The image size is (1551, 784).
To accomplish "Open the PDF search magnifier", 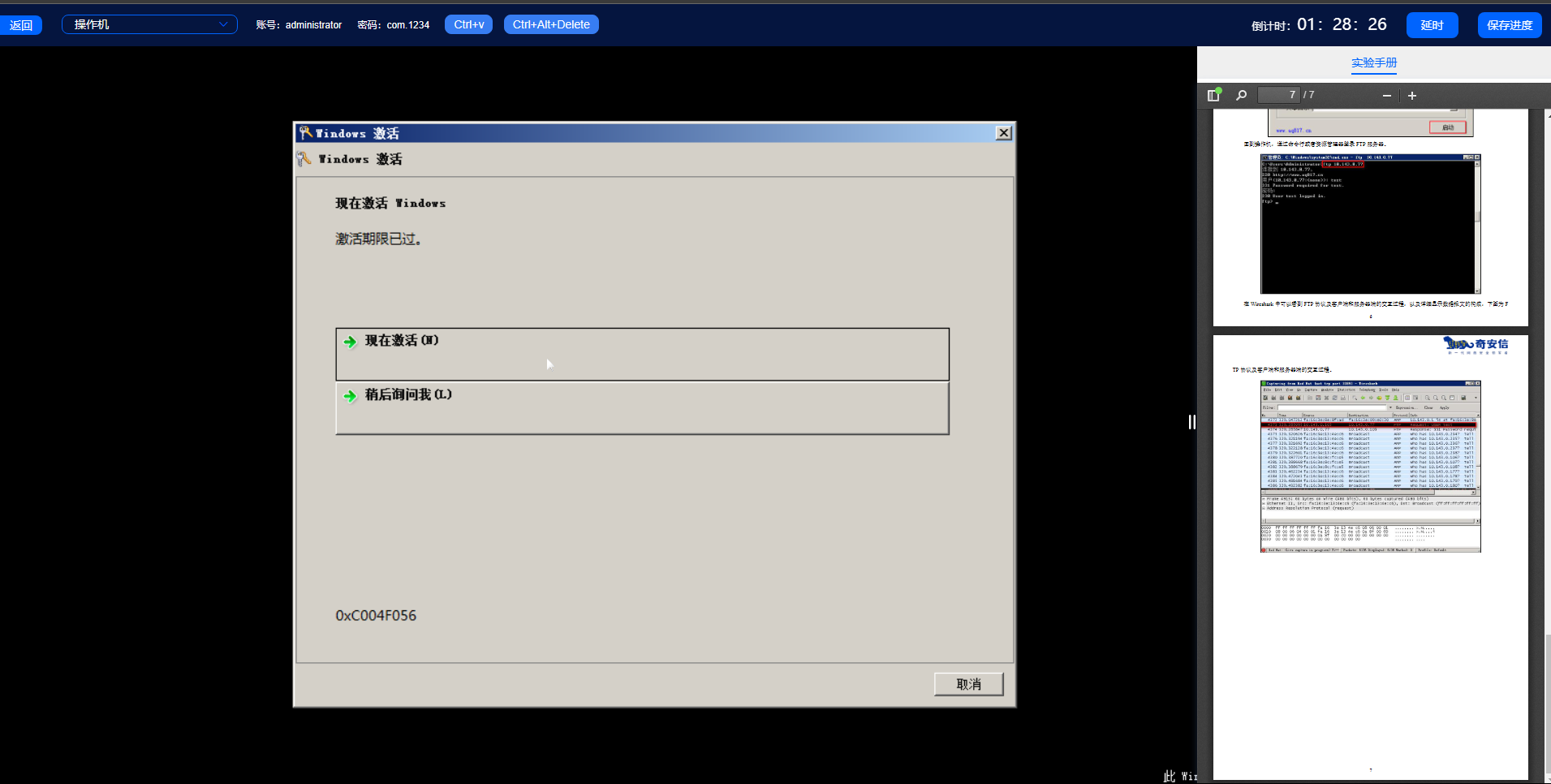I will [1241, 95].
